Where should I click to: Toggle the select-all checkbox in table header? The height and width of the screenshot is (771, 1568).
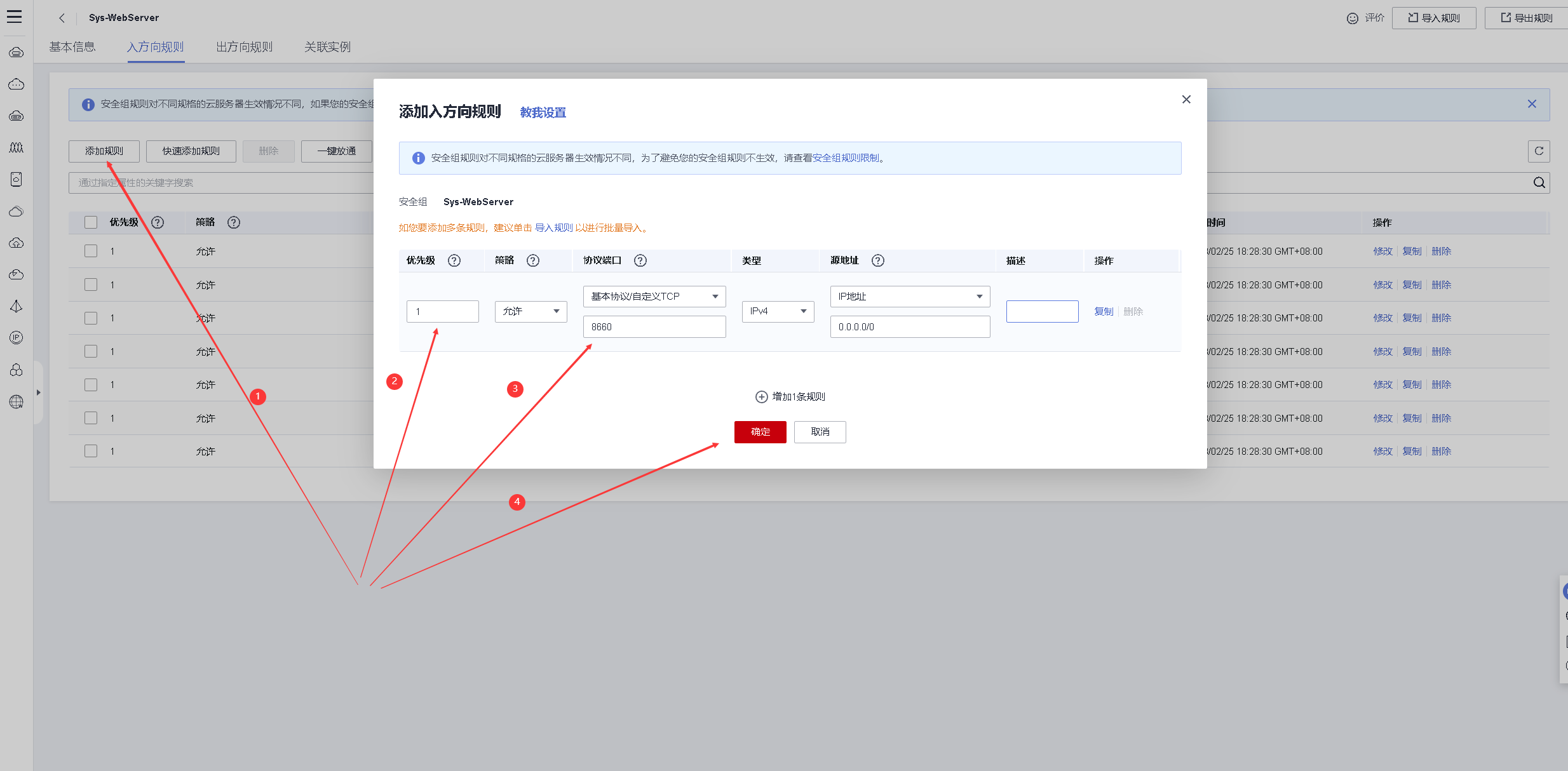pos(91,222)
